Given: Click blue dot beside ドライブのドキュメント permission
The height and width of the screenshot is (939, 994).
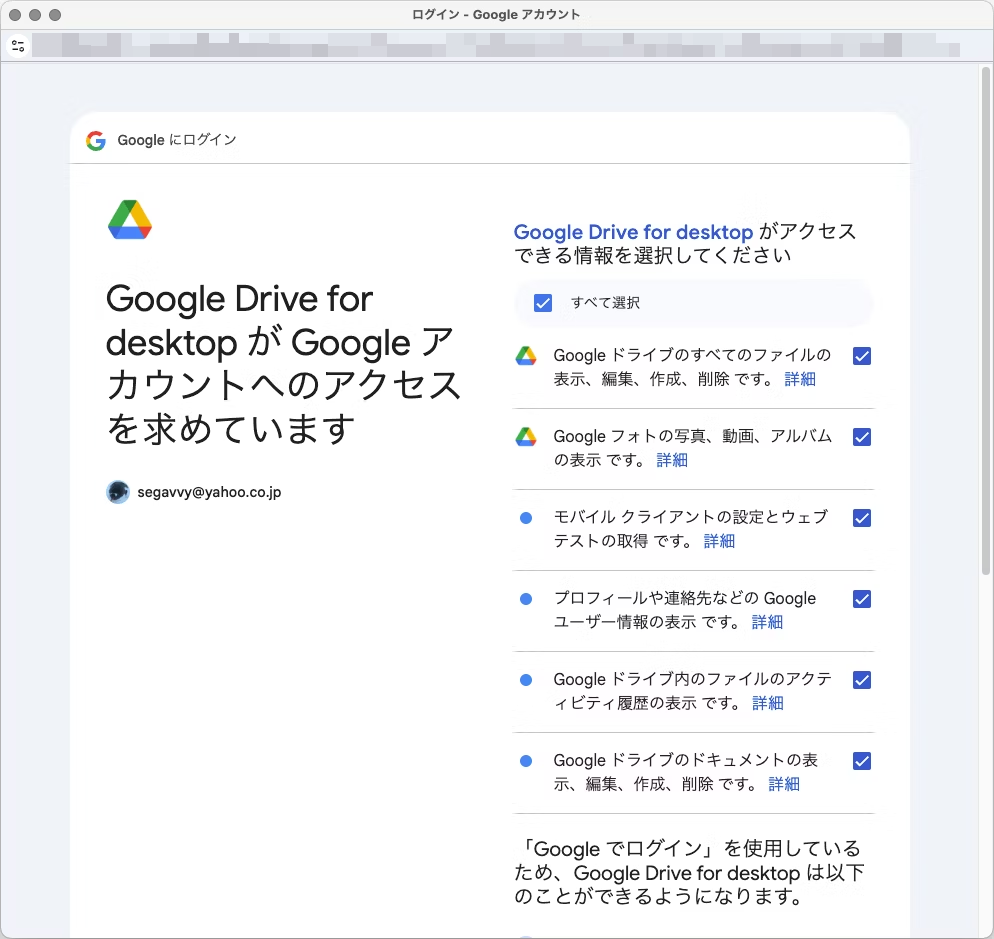Looking at the screenshot, I should 526,761.
